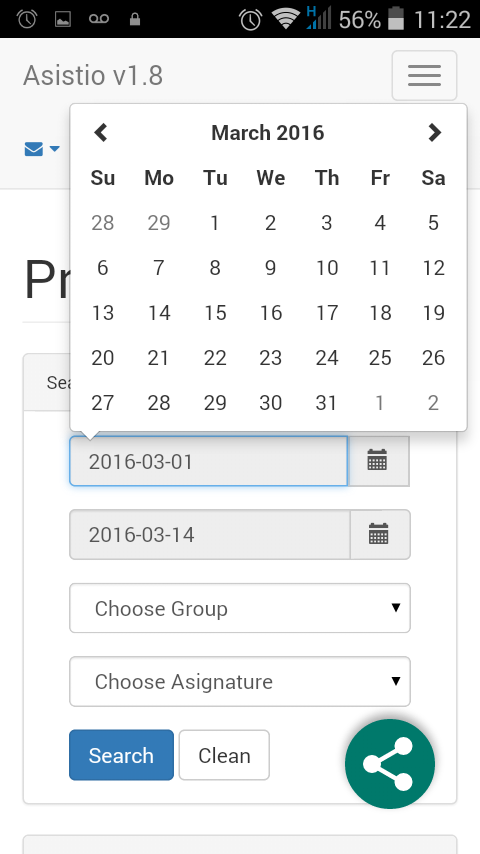The width and height of the screenshot is (480, 854).
Task: Expand the Choose Asignature dropdown
Action: tap(240, 681)
